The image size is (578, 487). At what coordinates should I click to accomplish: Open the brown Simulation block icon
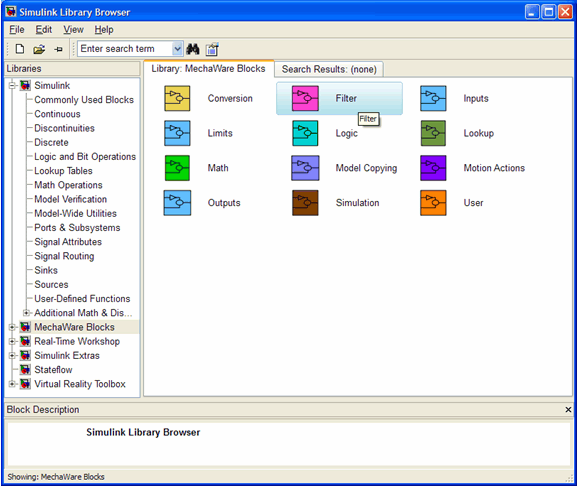pos(305,203)
